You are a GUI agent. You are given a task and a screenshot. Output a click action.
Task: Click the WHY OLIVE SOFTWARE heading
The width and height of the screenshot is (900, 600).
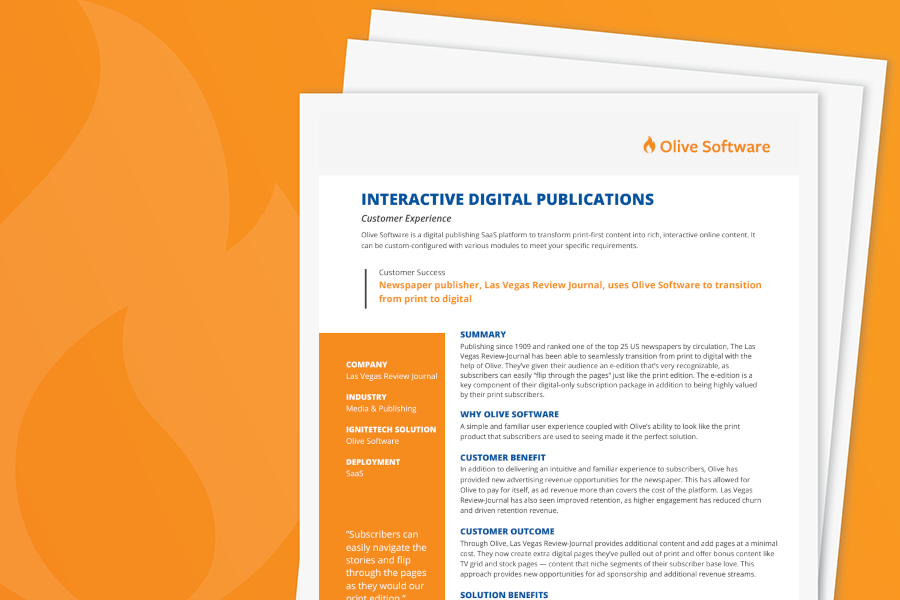[509, 414]
